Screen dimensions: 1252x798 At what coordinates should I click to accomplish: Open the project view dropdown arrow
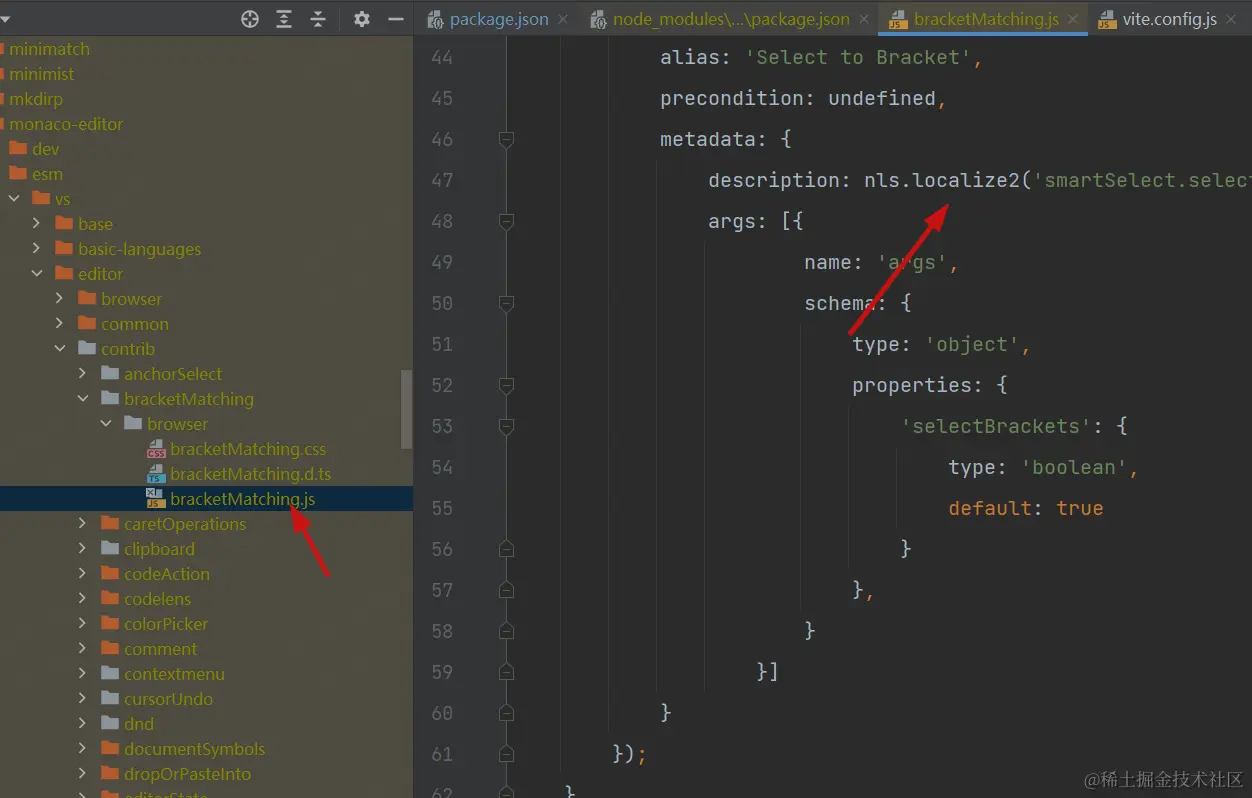click(4, 19)
